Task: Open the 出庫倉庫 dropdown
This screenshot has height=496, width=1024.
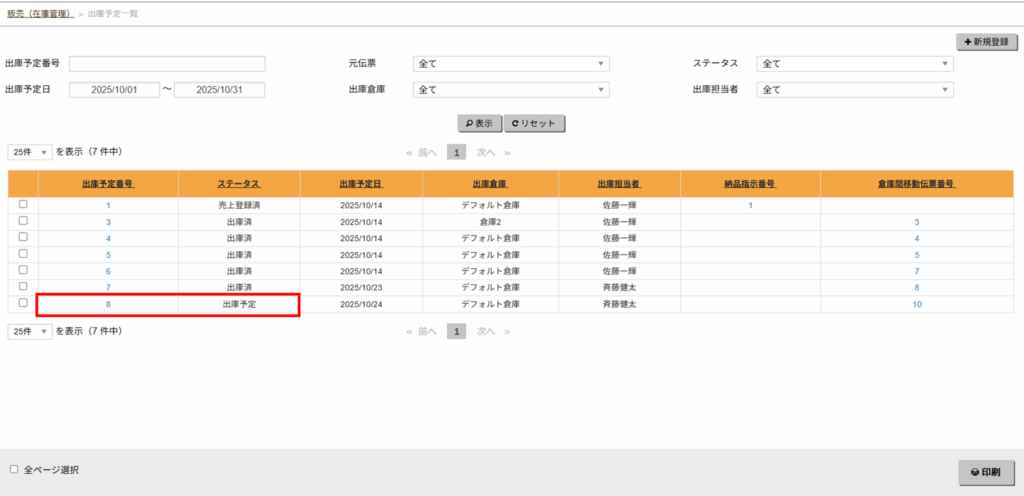Action: point(510,90)
